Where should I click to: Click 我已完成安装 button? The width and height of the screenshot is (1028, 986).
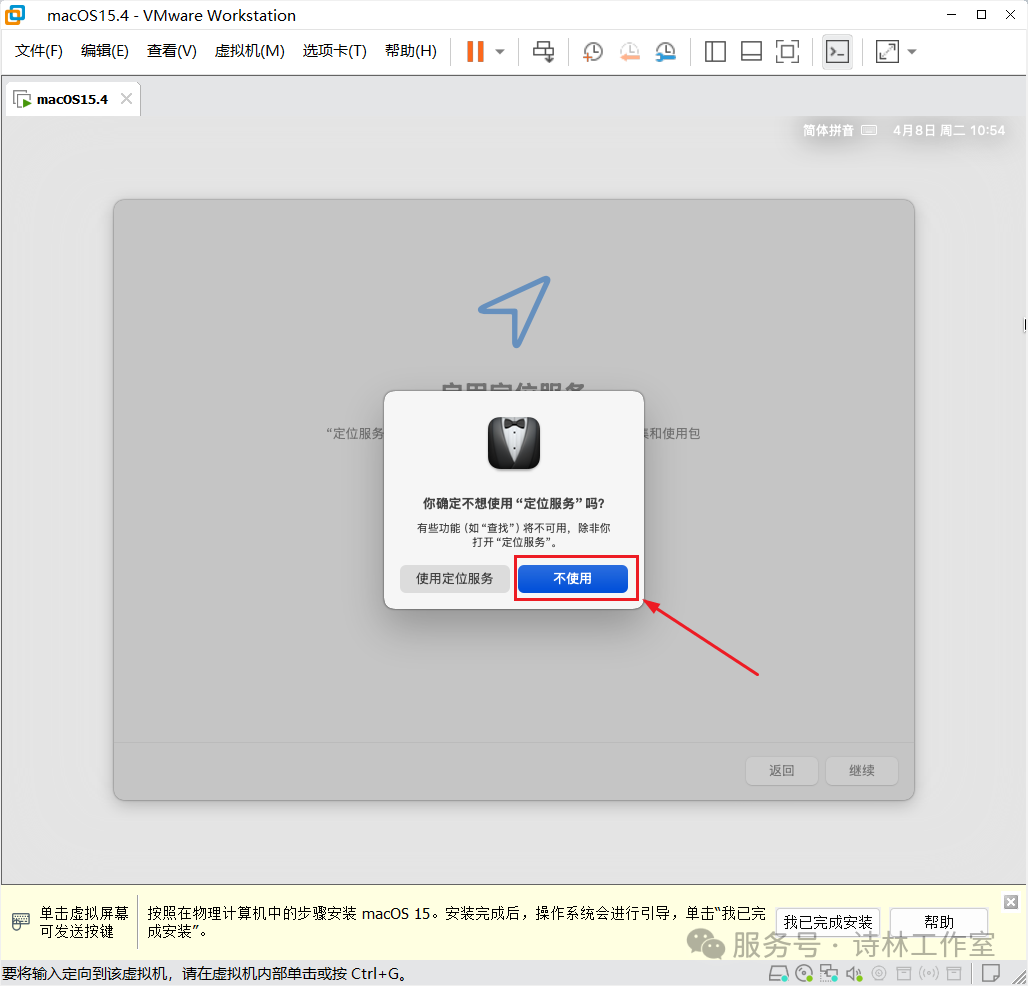(x=827, y=922)
